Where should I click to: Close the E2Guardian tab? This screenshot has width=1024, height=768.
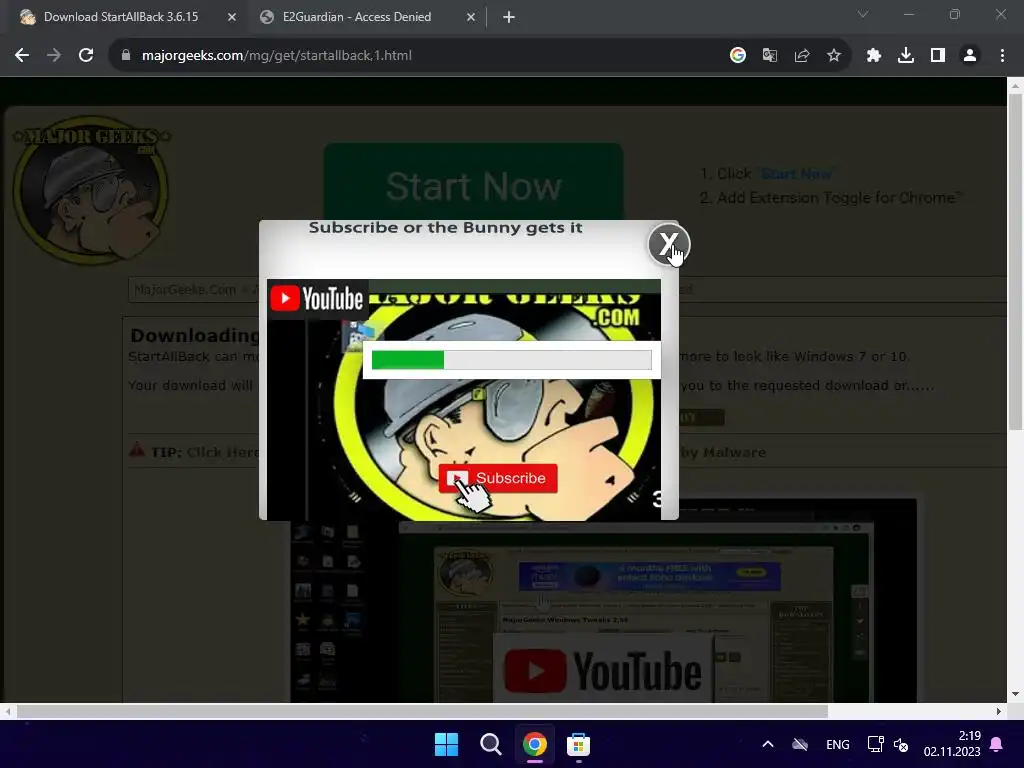pos(471,17)
